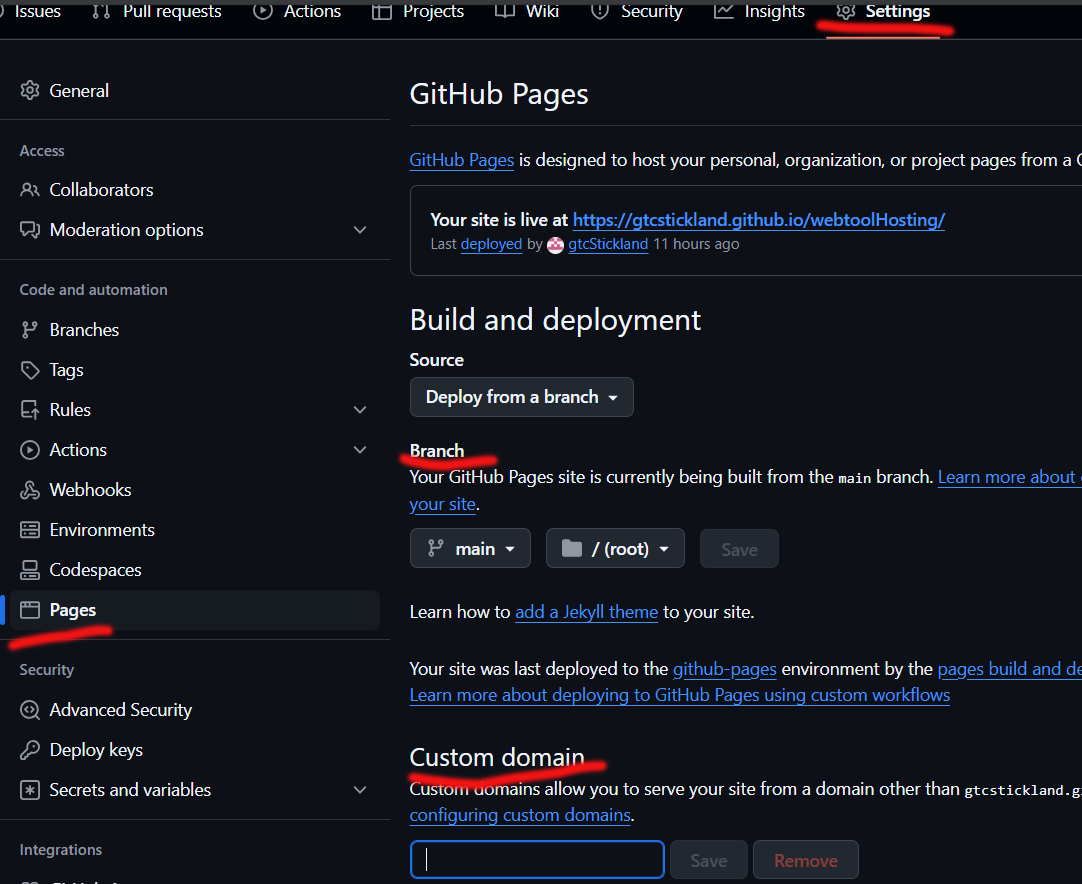This screenshot has height=884, width=1082.
Task: Click the Secrets and variables asterisk icon
Action: coord(30,790)
